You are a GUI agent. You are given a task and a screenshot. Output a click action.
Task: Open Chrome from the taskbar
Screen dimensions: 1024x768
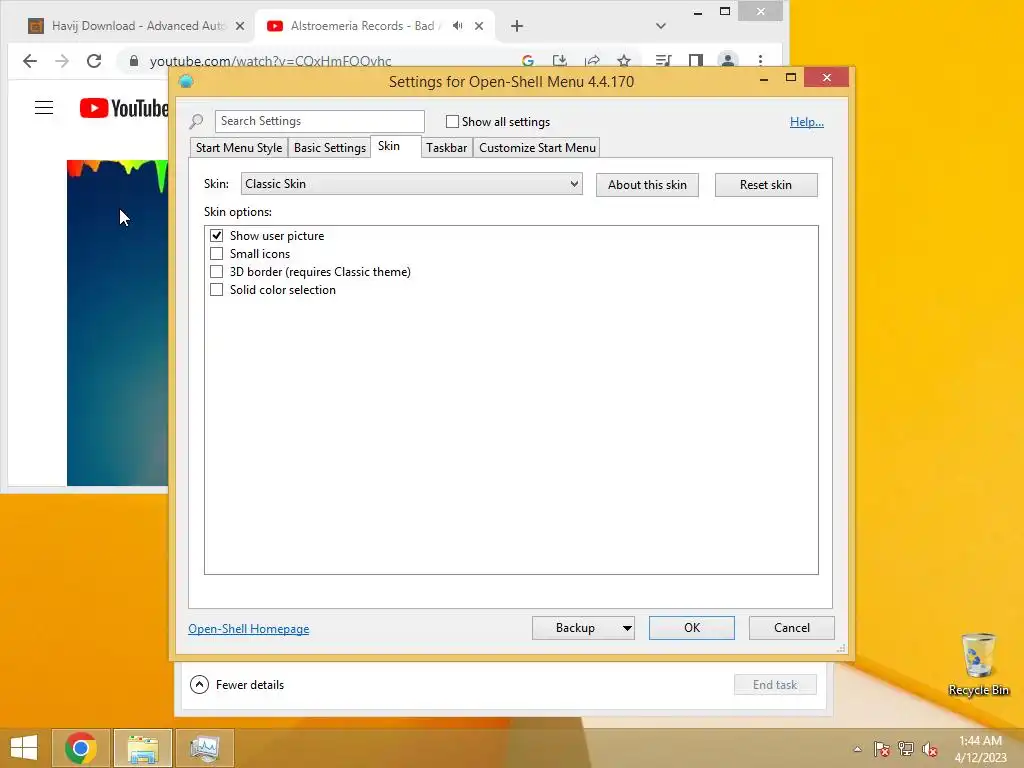(80, 748)
